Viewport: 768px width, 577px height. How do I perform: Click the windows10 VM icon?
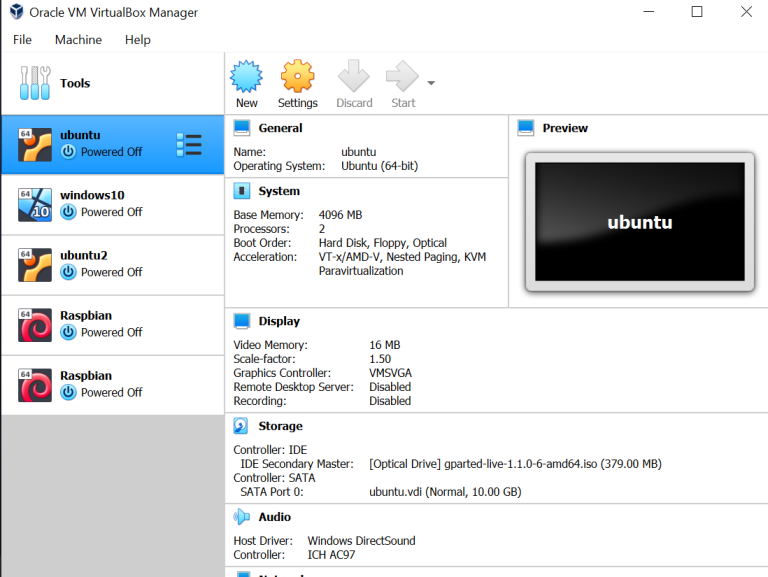click(x=35, y=204)
